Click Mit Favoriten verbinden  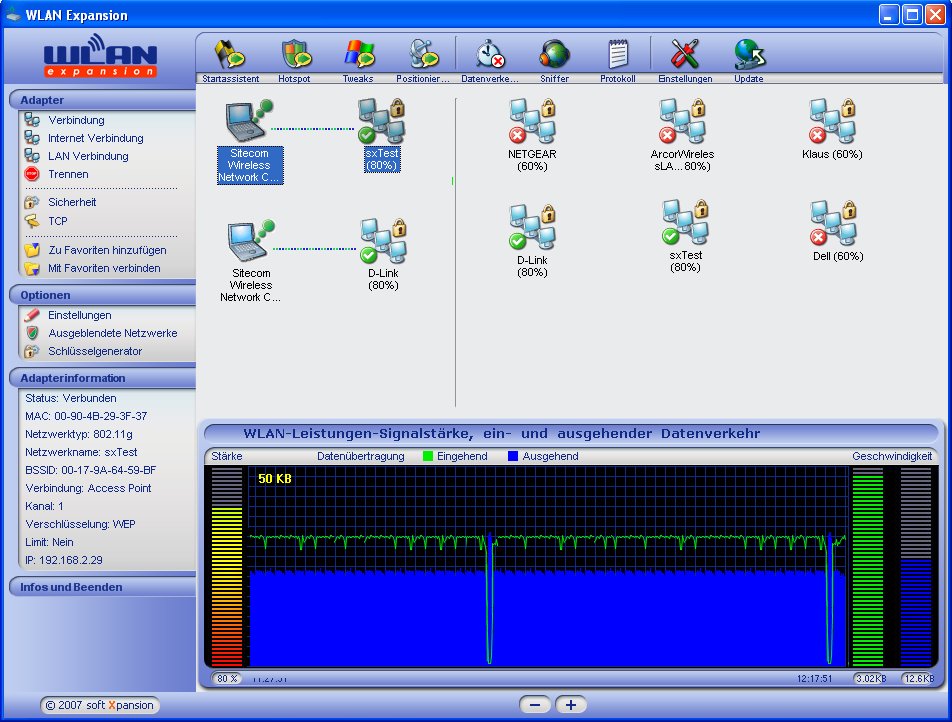click(104, 268)
